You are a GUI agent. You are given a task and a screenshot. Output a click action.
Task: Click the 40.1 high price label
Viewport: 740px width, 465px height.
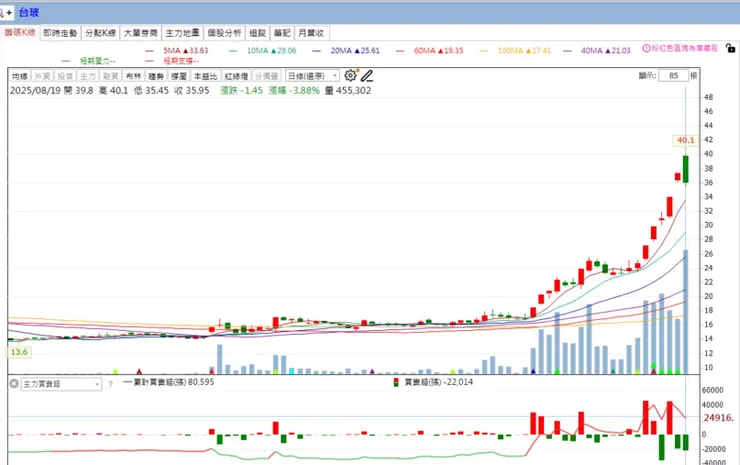685,140
